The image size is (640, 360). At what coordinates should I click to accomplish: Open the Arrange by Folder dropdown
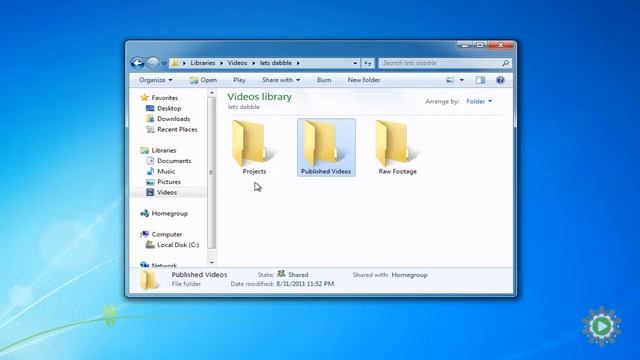coord(479,101)
